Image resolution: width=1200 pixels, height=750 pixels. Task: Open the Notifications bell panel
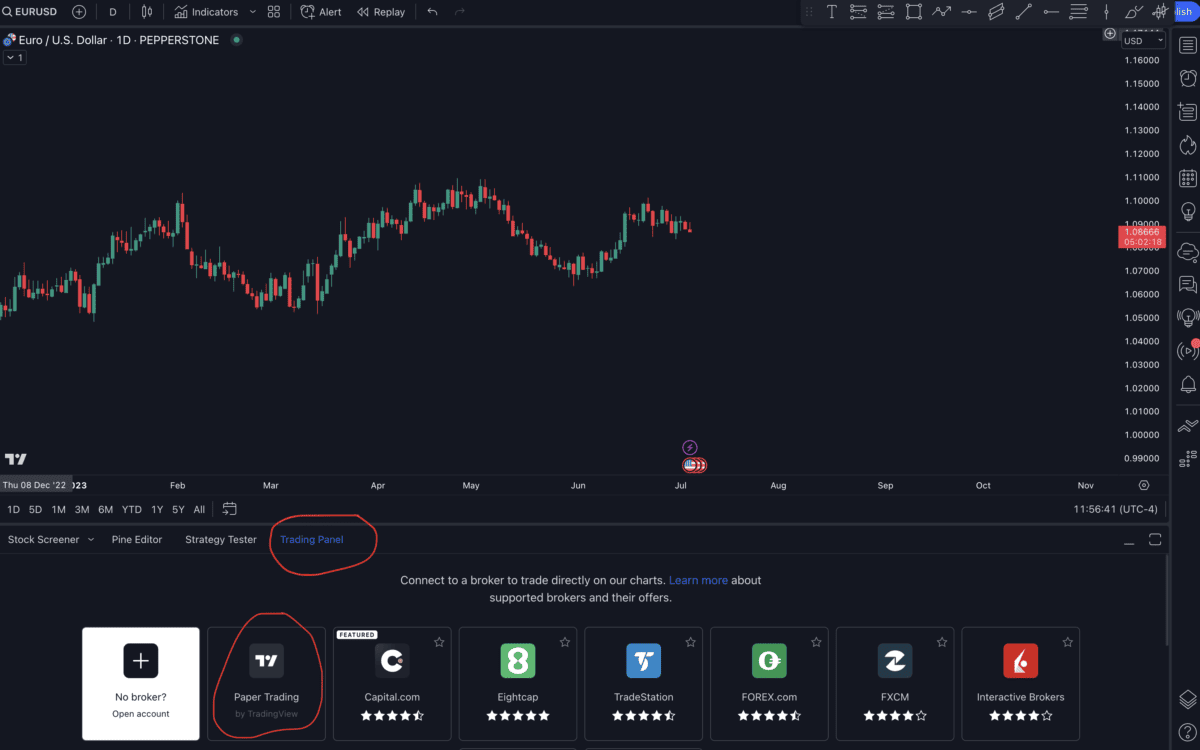(1188, 384)
